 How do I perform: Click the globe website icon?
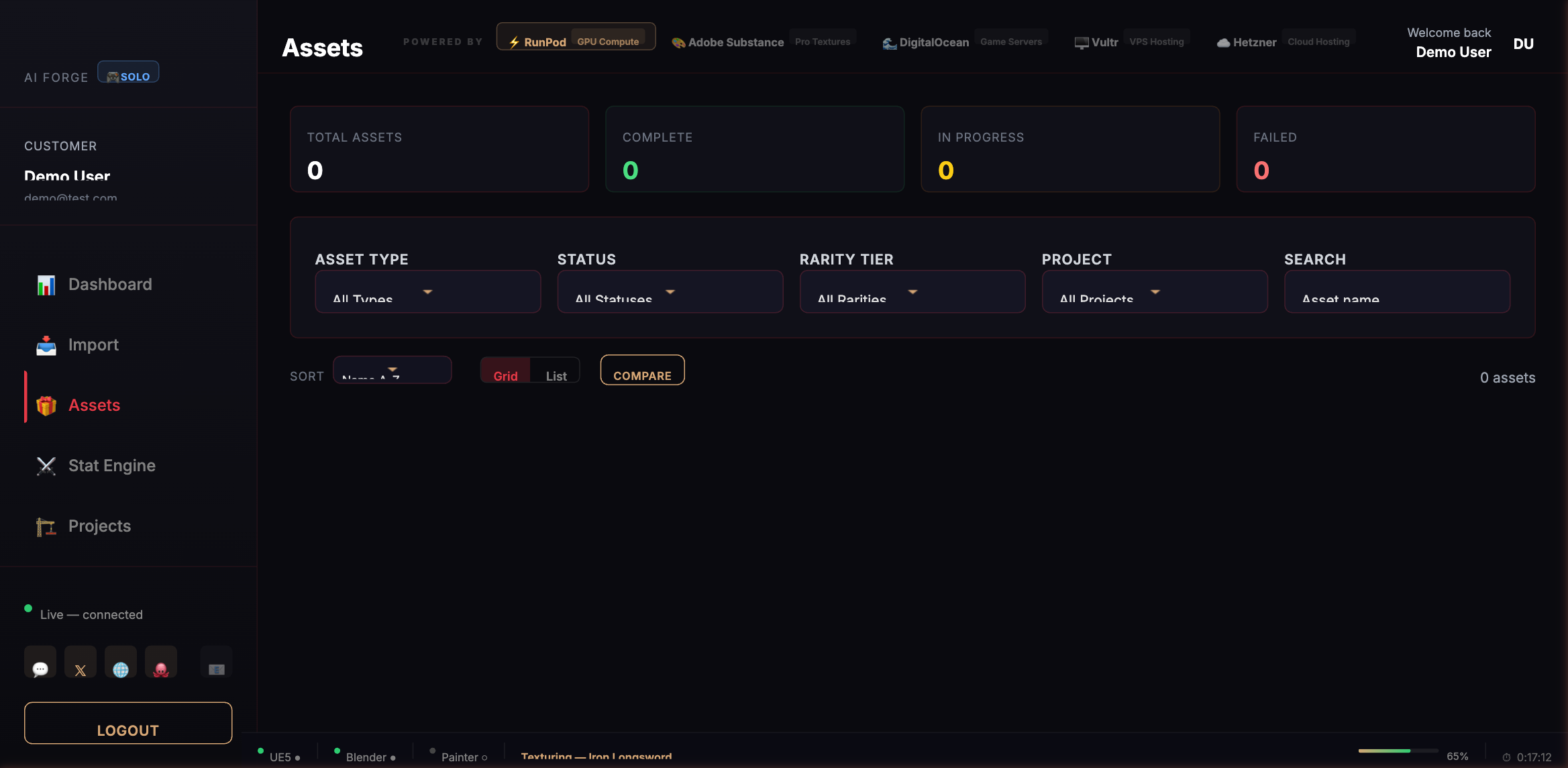click(x=121, y=663)
